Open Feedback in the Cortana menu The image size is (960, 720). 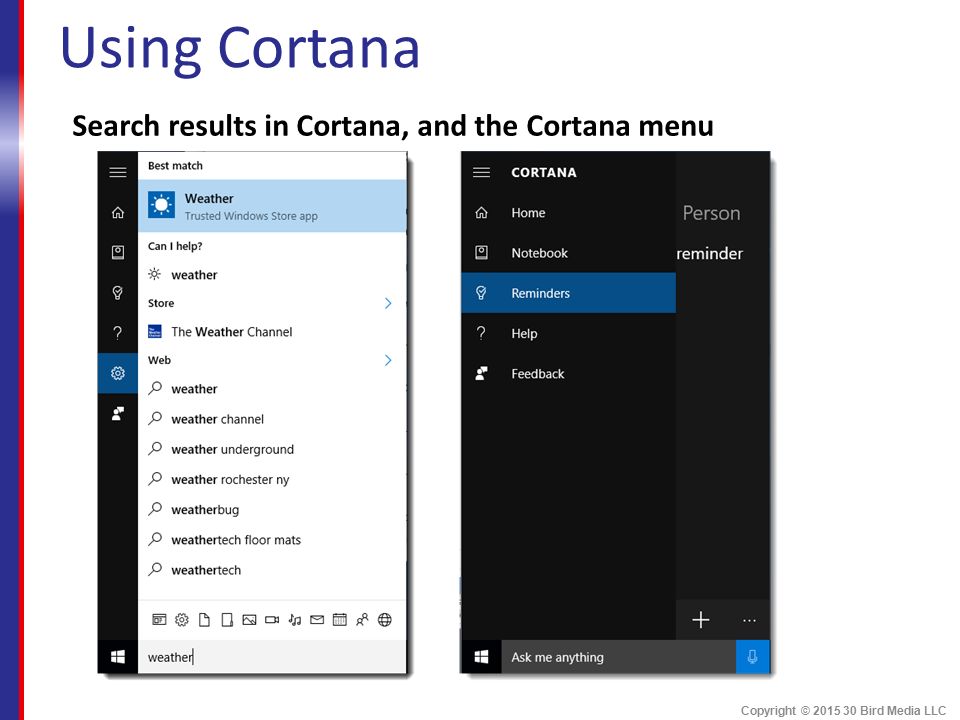[x=568, y=373]
